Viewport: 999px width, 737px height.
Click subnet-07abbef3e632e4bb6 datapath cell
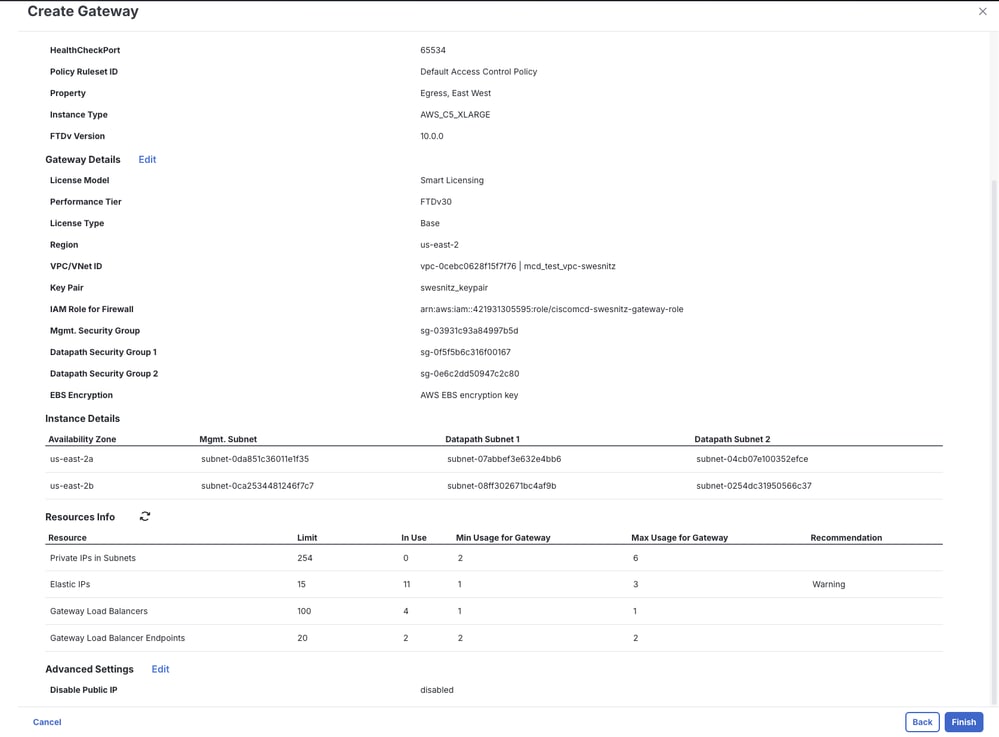click(504, 459)
